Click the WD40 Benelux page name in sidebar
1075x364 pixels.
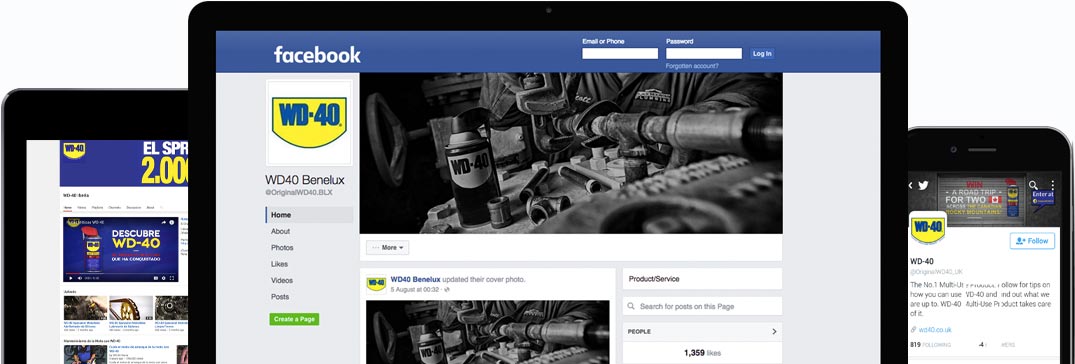305,180
